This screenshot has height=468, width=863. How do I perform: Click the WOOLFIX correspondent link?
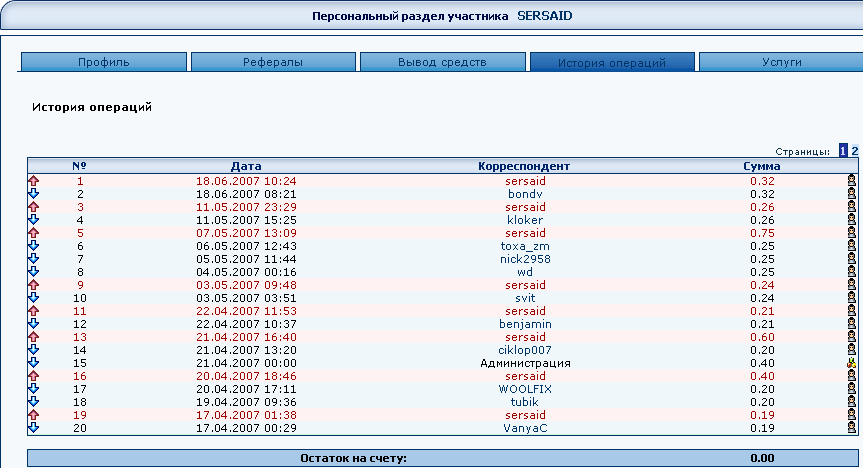tap(525, 389)
